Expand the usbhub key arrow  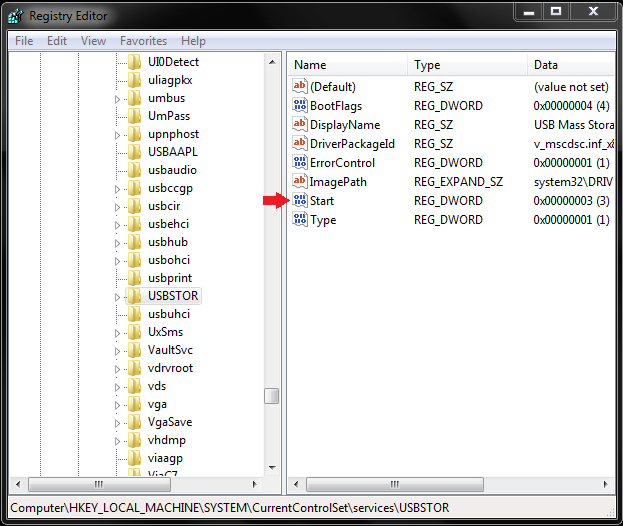117,243
